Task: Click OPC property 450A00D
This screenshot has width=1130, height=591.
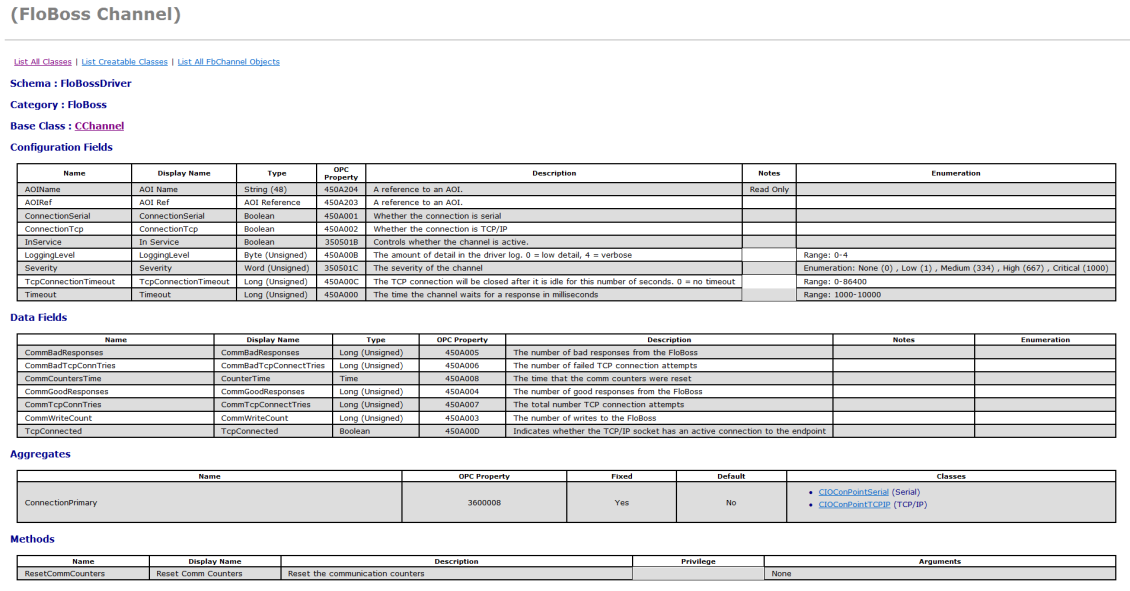Action: click(462, 432)
